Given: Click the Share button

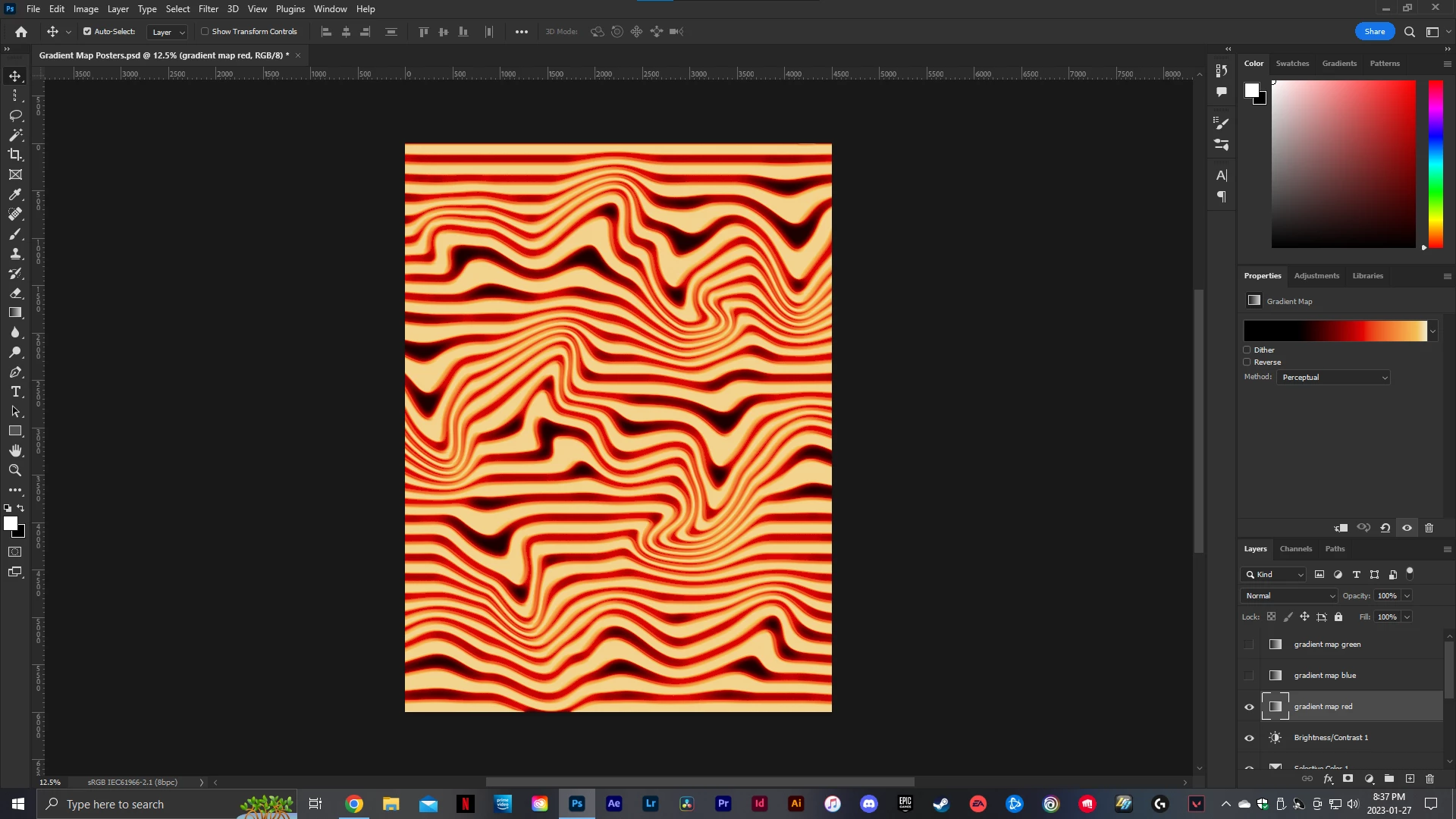Looking at the screenshot, I should pyautogui.click(x=1374, y=31).
